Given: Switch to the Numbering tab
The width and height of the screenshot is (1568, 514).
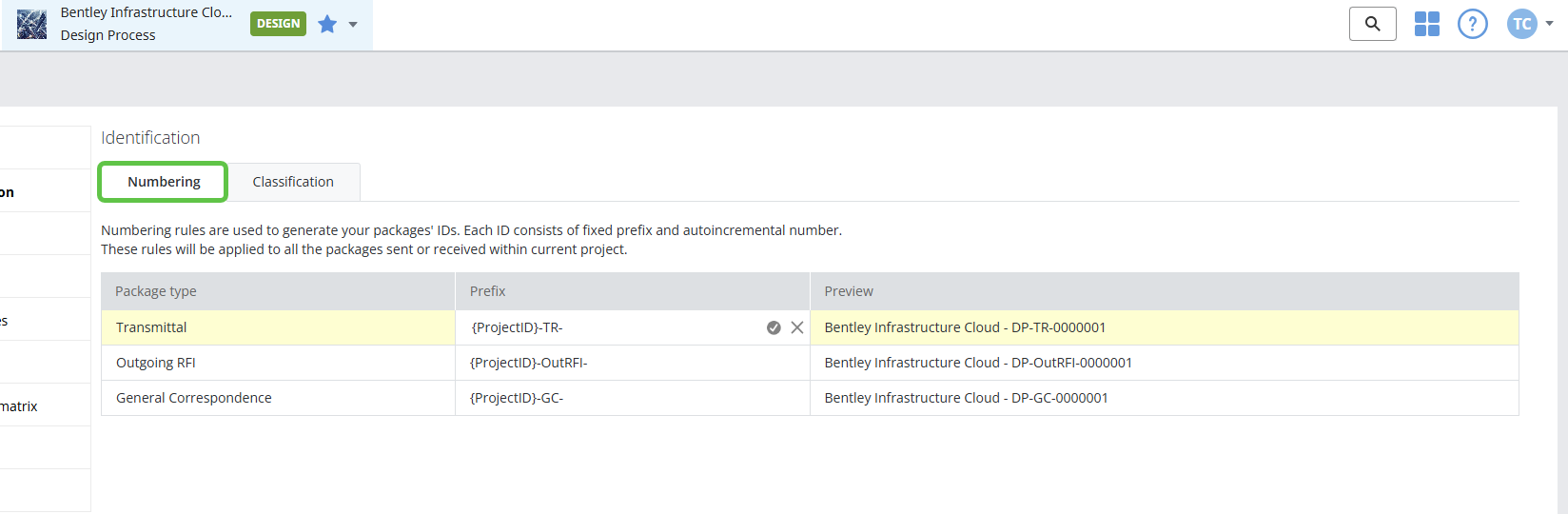Looking at the screenshot, I should point(164,182).
